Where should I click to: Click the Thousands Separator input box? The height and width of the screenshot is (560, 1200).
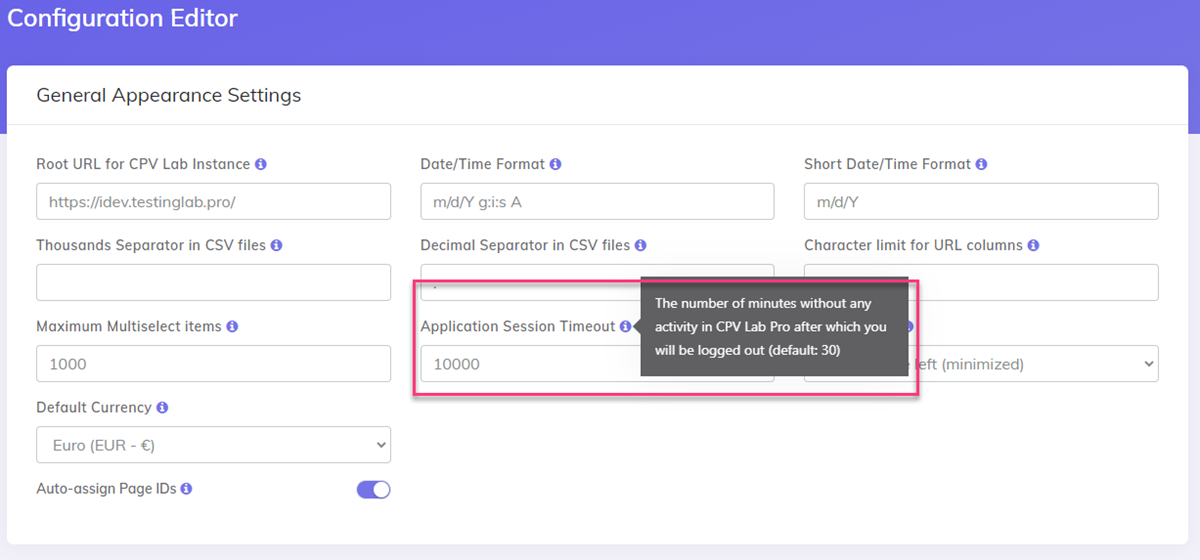213,283
